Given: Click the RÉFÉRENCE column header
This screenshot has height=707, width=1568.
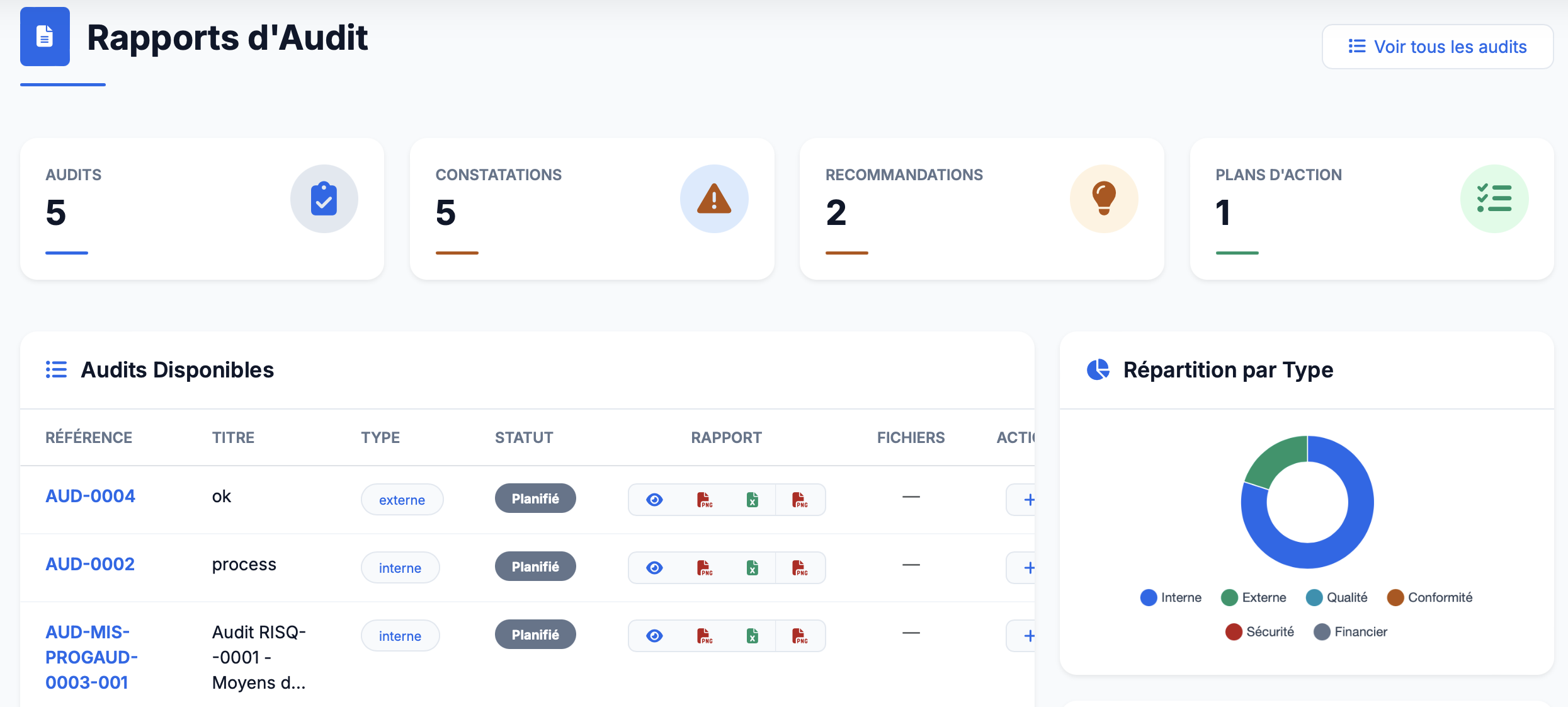Looking at the screenshot, I should coord(89,437).
